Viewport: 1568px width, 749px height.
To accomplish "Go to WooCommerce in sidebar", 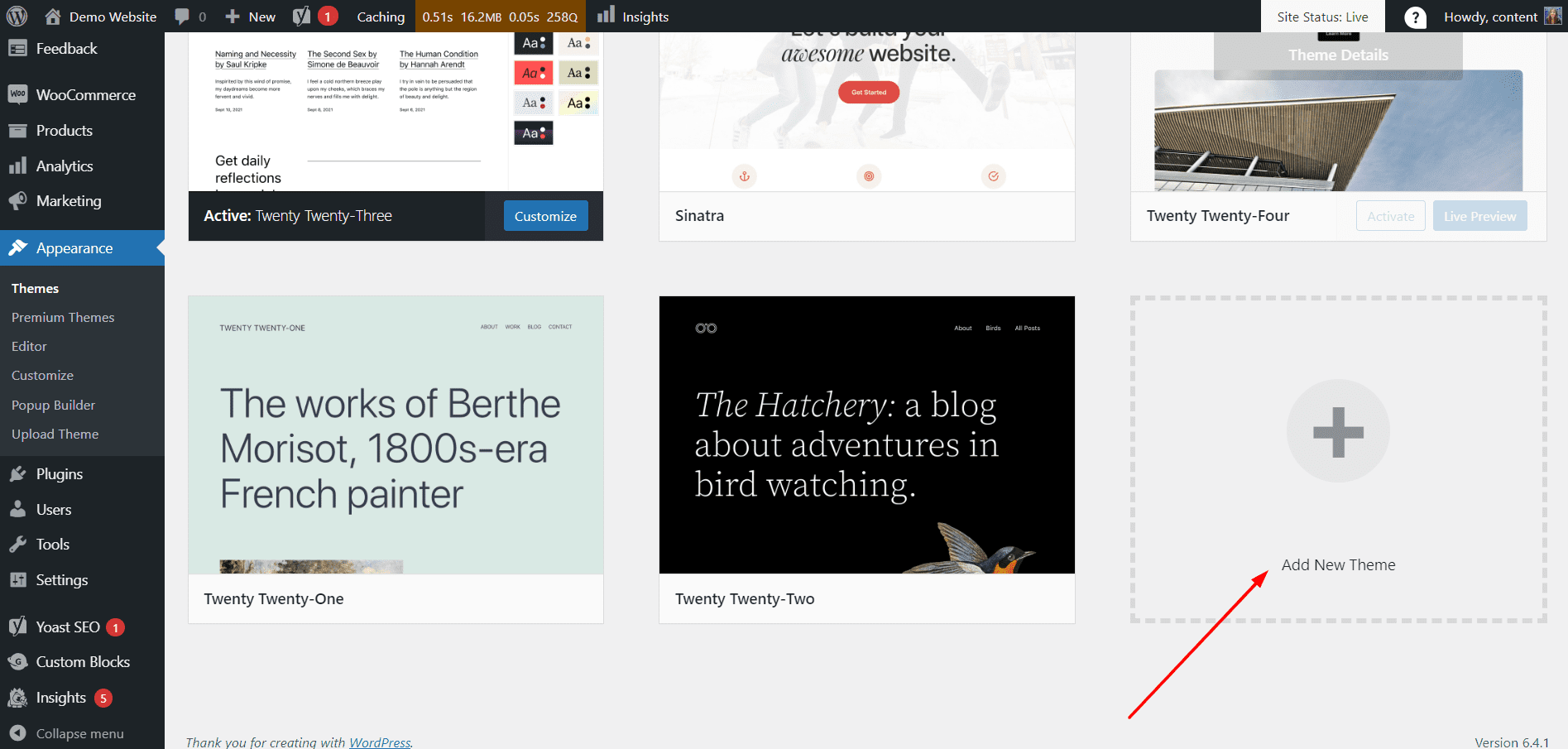I will tap(85, 95).
